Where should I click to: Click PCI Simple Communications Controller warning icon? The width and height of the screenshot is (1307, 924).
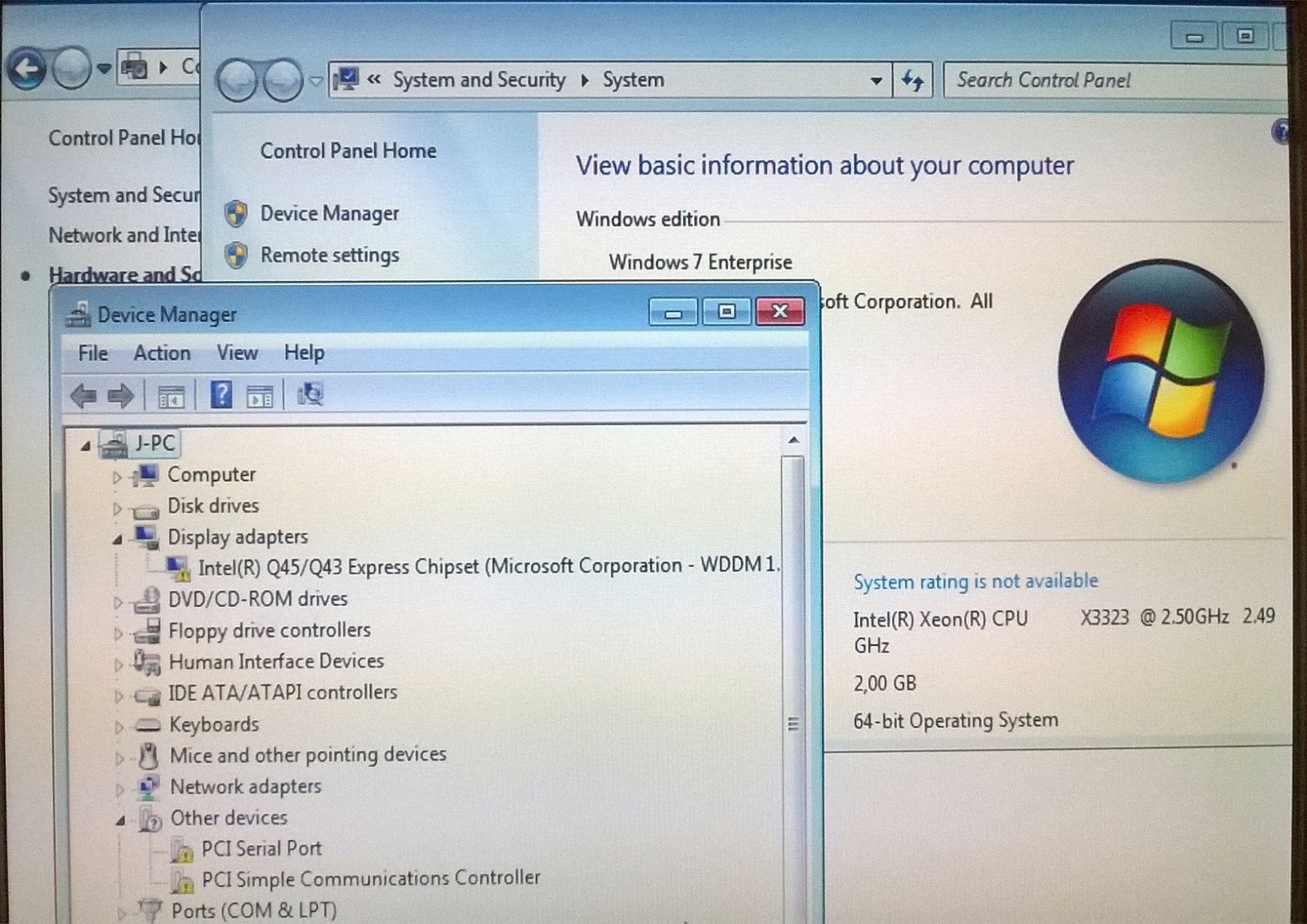coord(181,882)
